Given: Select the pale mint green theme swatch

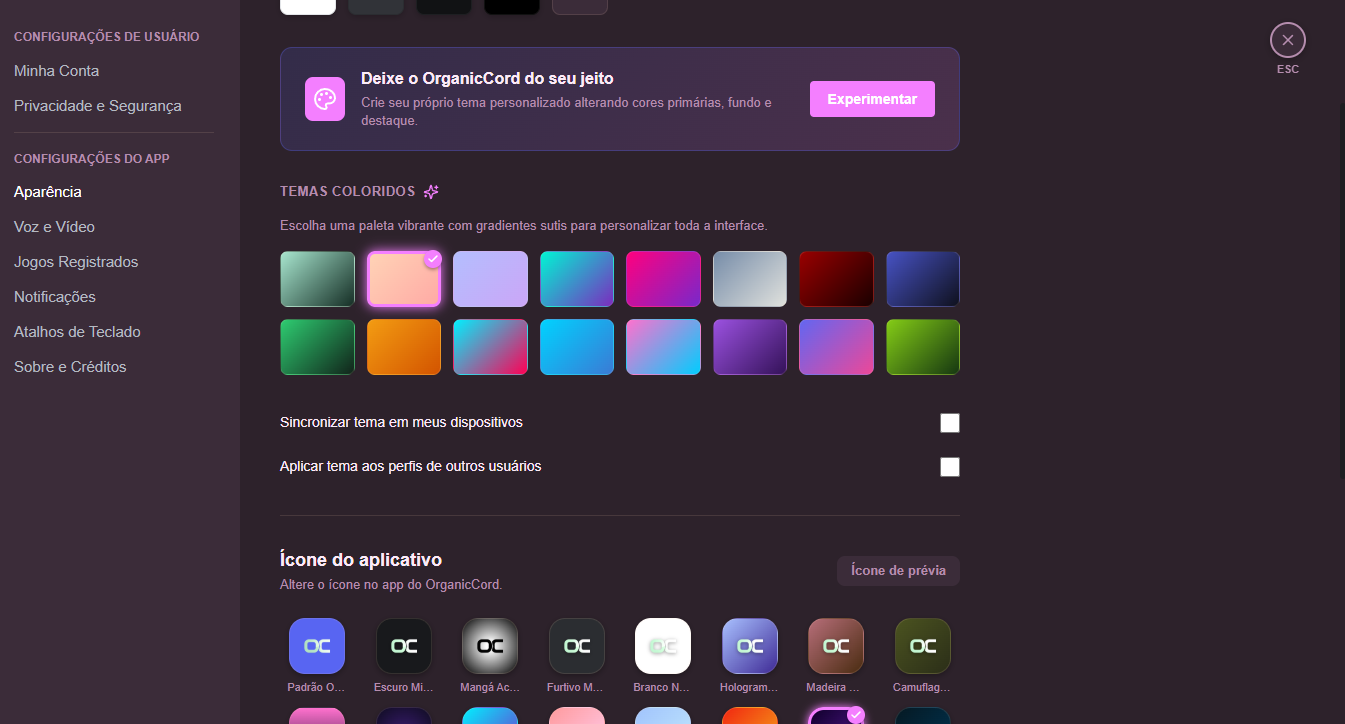Looking at the screenshot, I should pyautogui.click(x=318, y=279).
